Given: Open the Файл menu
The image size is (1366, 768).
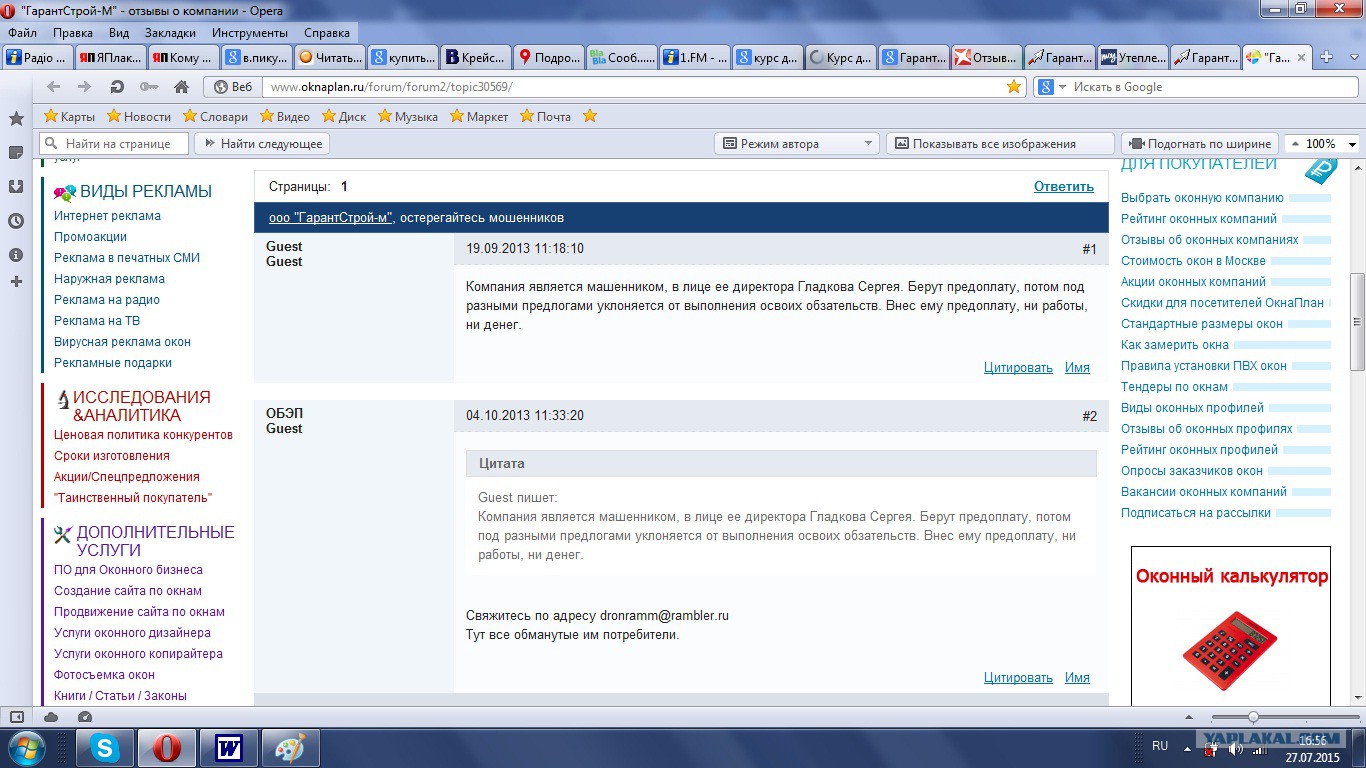Looking at the screenshot, I should pos(22,33).
